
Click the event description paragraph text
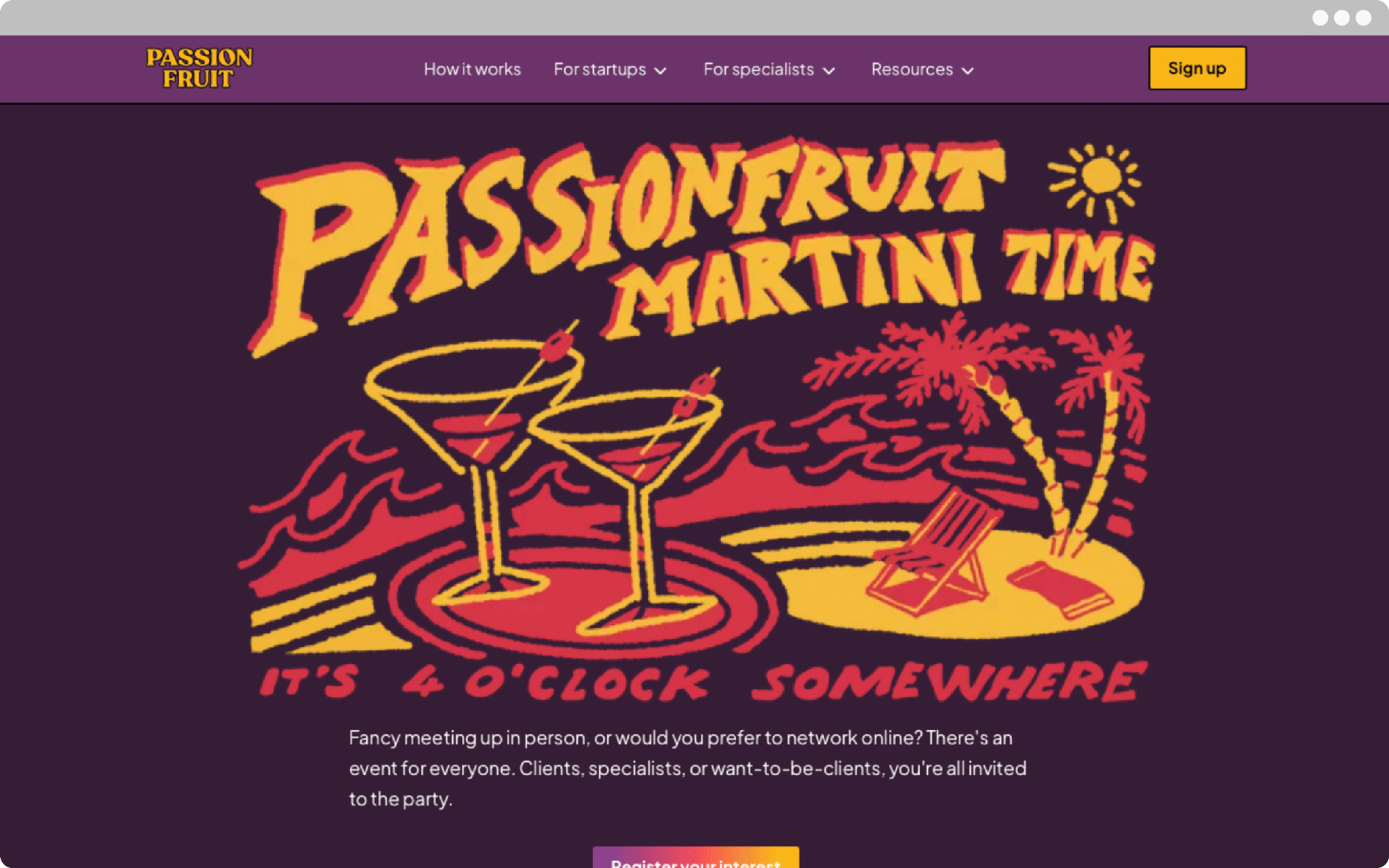pyautogui.click(x=688, y=768)
